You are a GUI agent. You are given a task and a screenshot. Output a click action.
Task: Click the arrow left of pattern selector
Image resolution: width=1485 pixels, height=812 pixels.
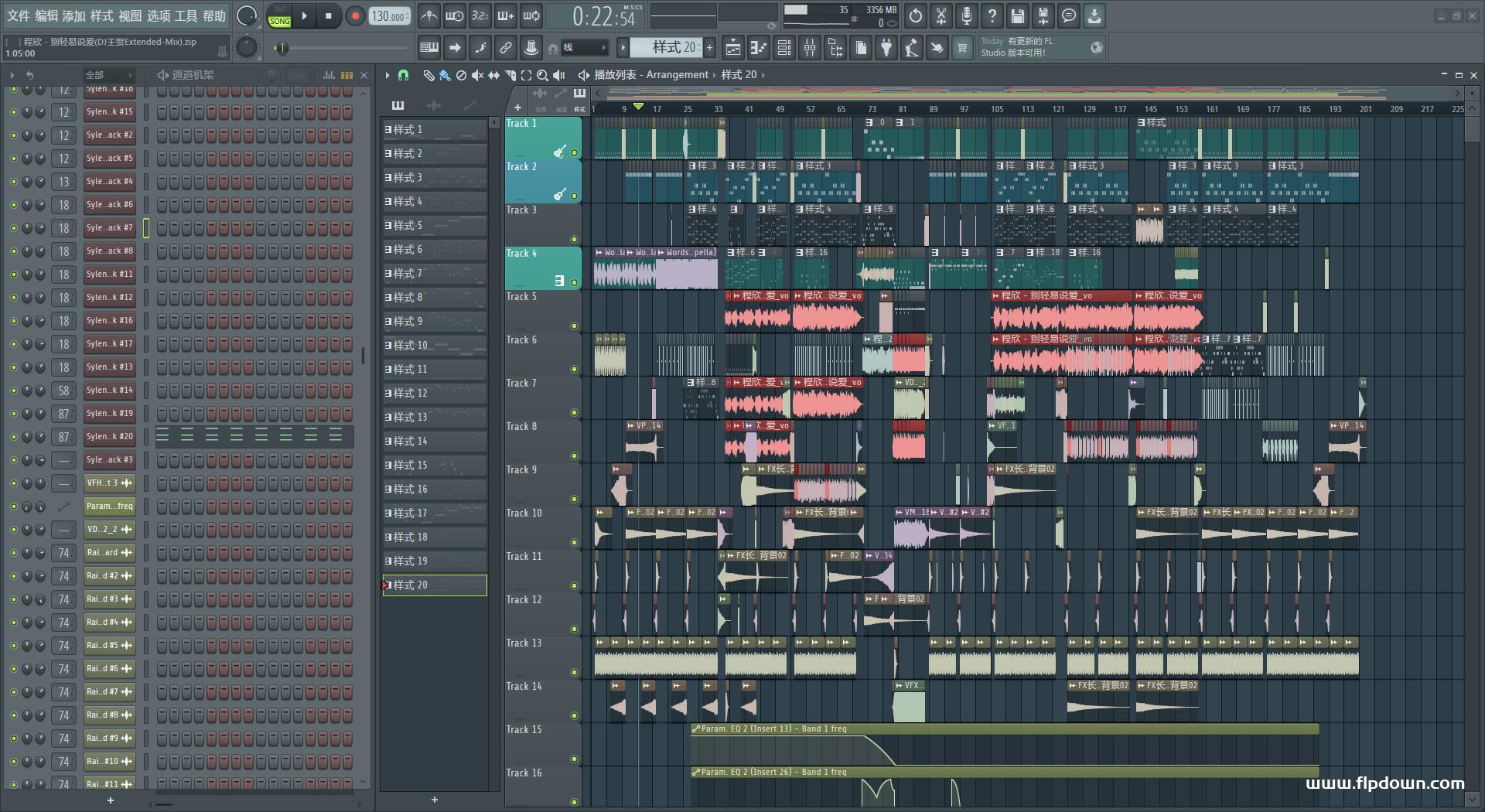623,48
